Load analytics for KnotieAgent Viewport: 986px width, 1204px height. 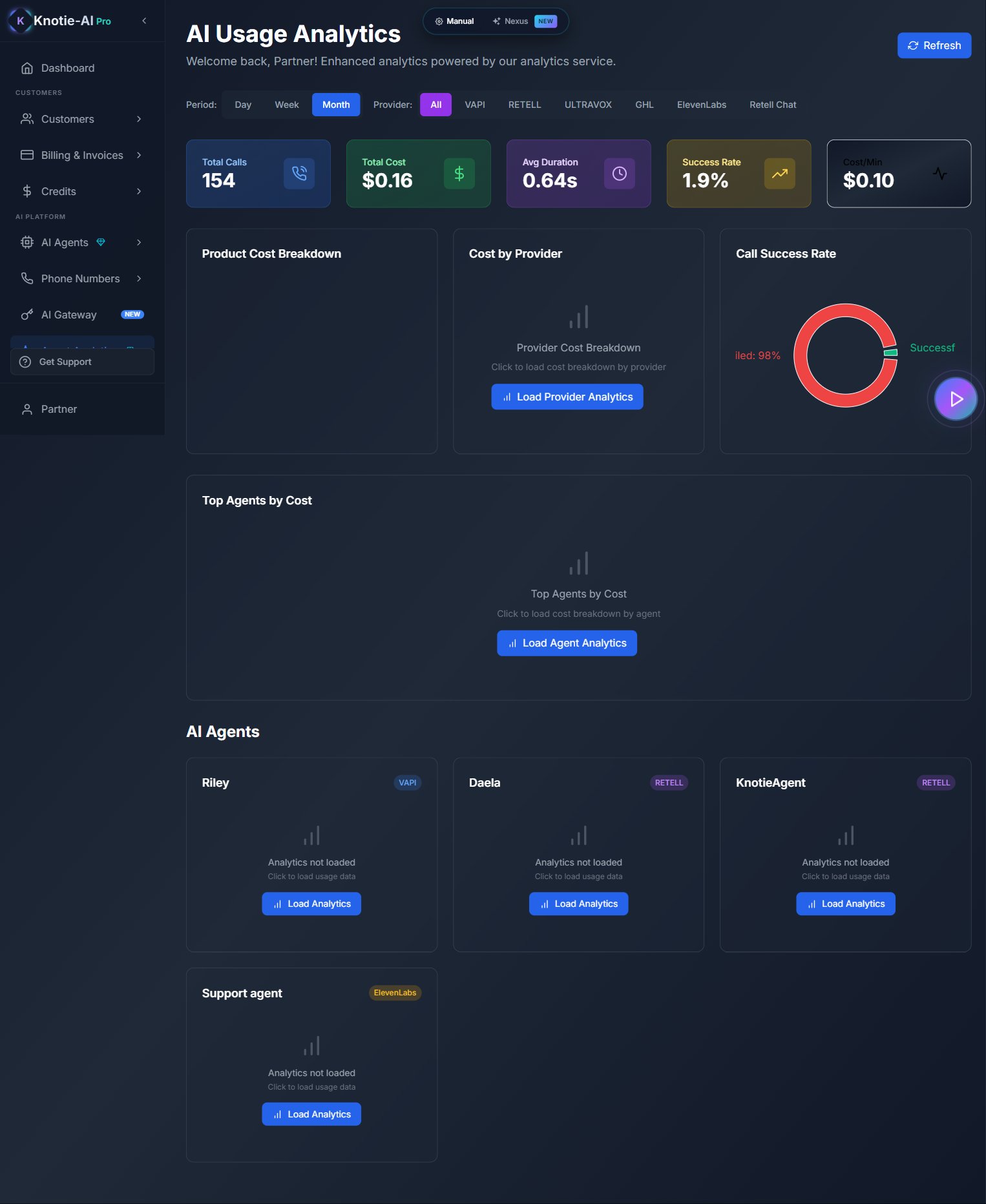pyautogui.click(x=846, y=904)
